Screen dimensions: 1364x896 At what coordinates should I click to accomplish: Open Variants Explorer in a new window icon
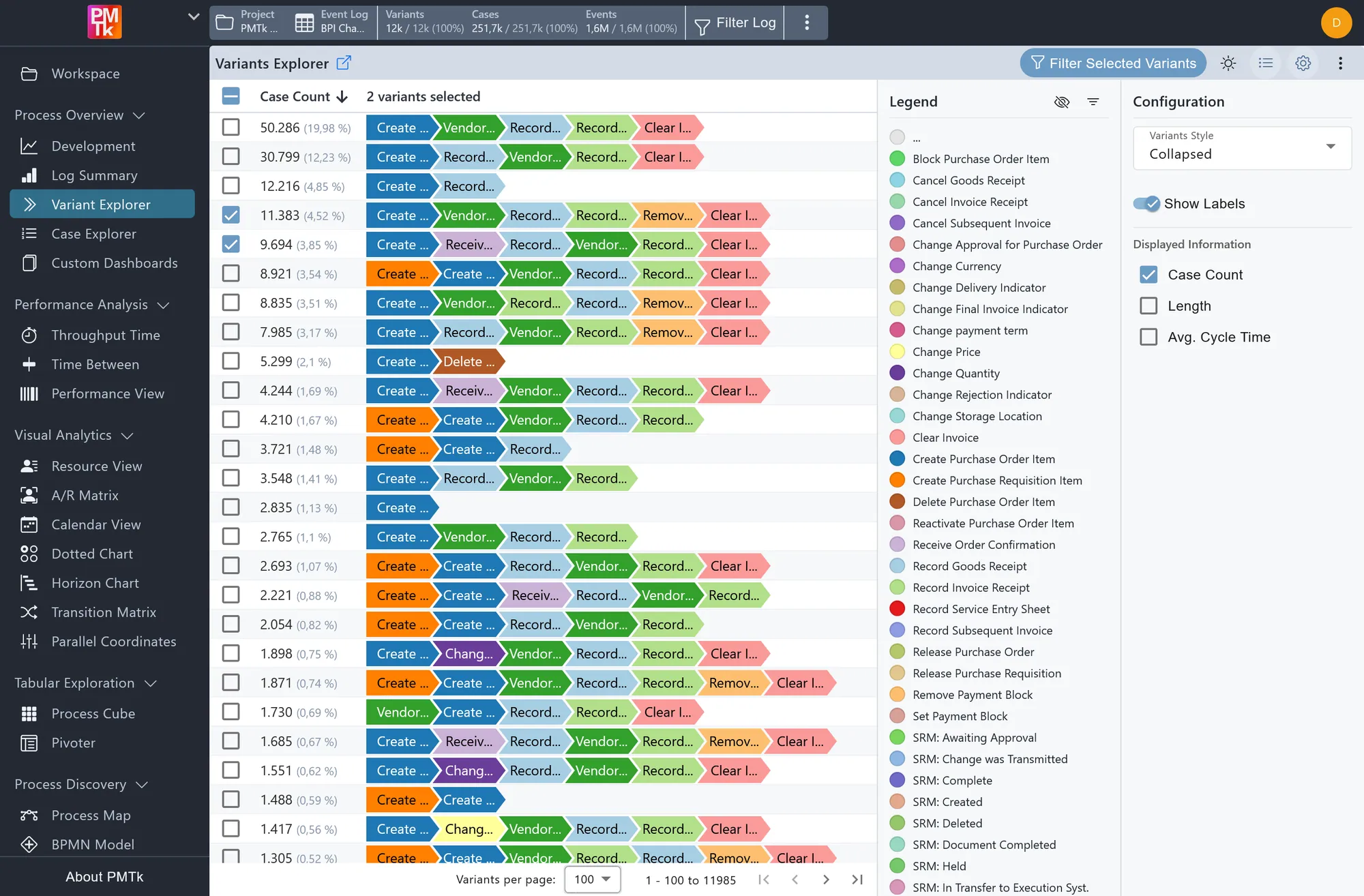click(x=344, y=63)
